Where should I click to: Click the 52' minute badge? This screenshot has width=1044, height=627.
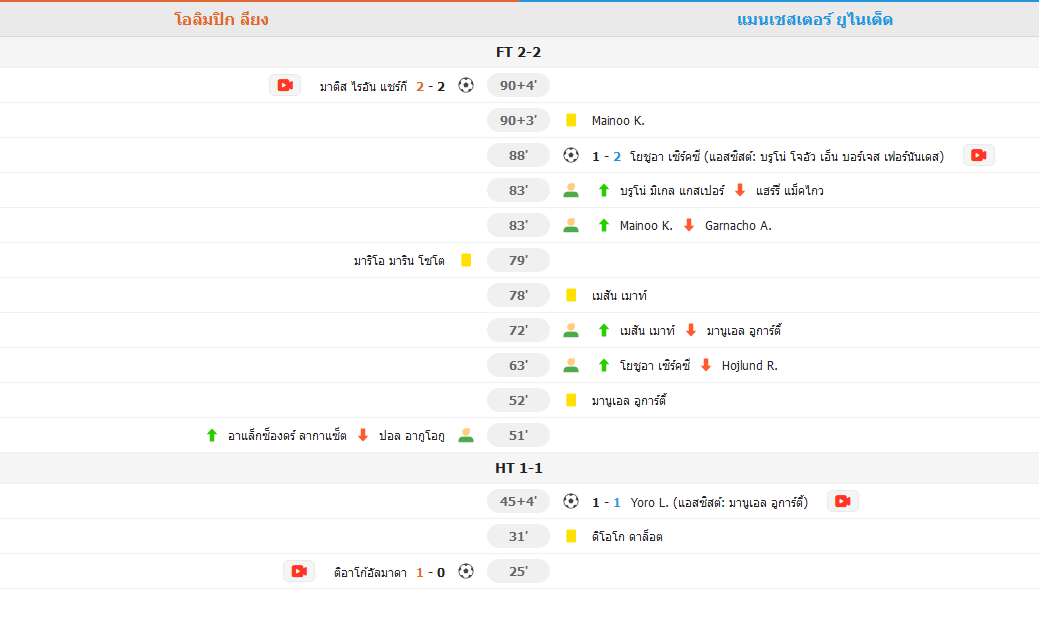point(518,400)
